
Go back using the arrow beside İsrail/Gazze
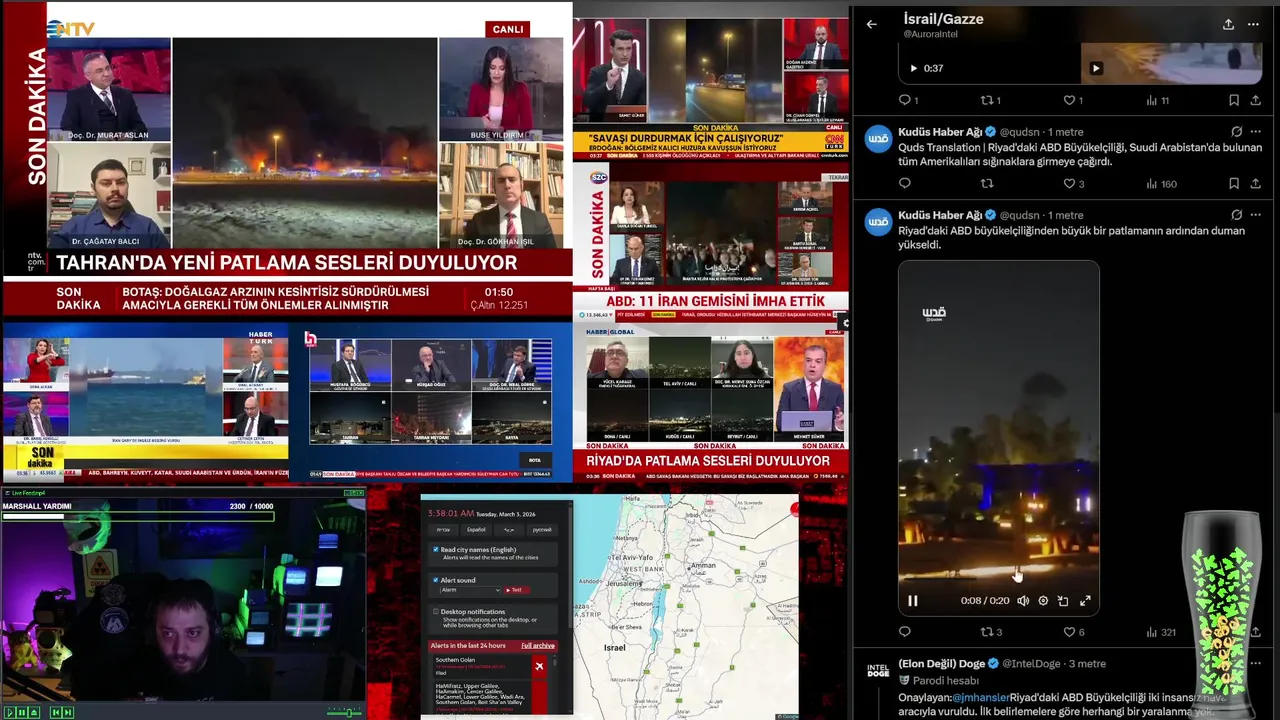point(871,24)
